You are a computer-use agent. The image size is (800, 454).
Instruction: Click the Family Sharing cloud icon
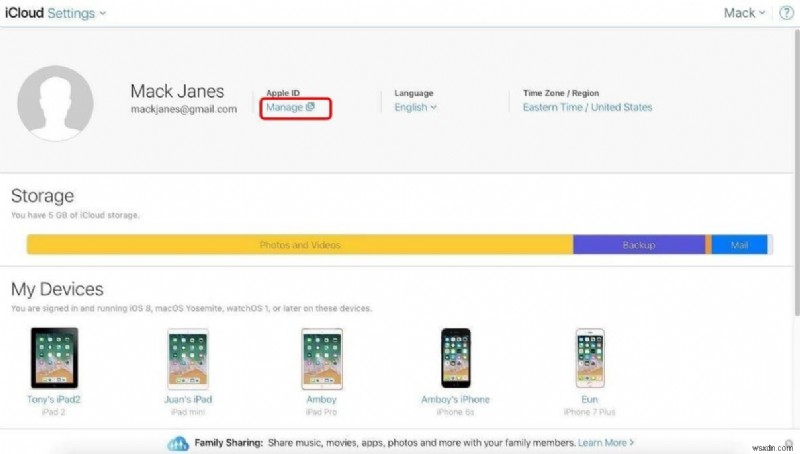(x=179, y=443)
